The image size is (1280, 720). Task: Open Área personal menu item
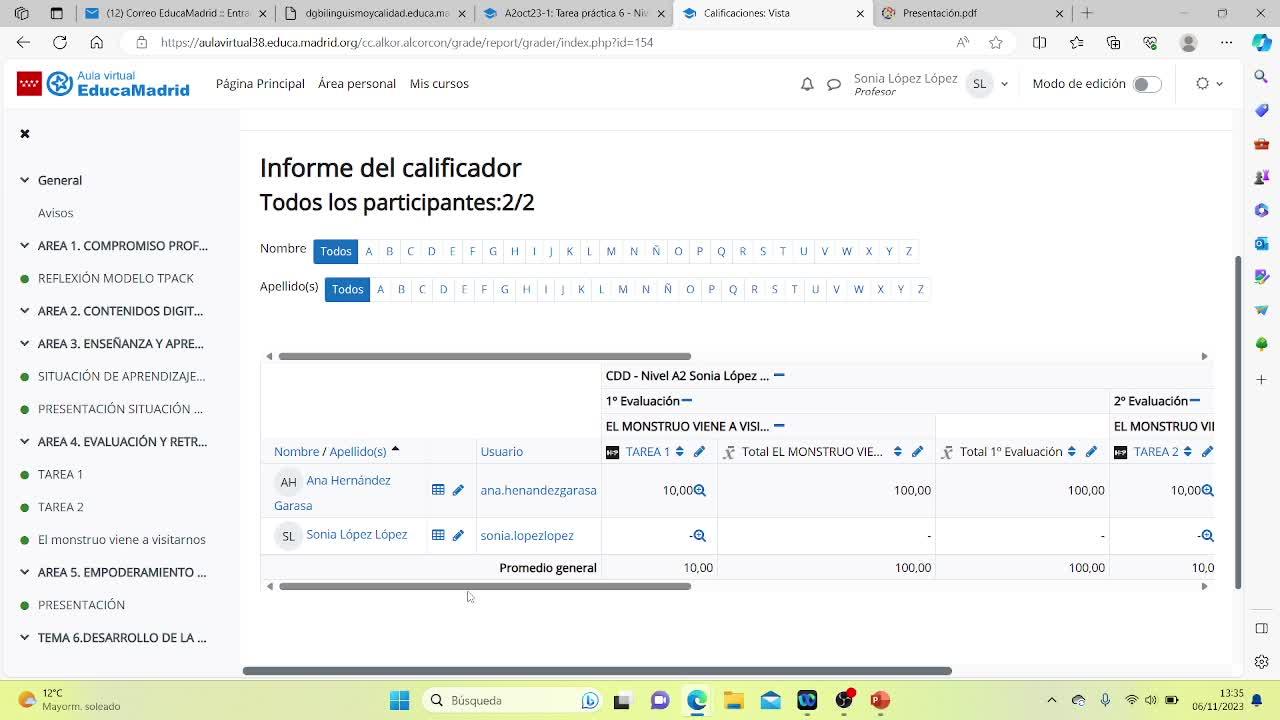(x=357, y=84)
